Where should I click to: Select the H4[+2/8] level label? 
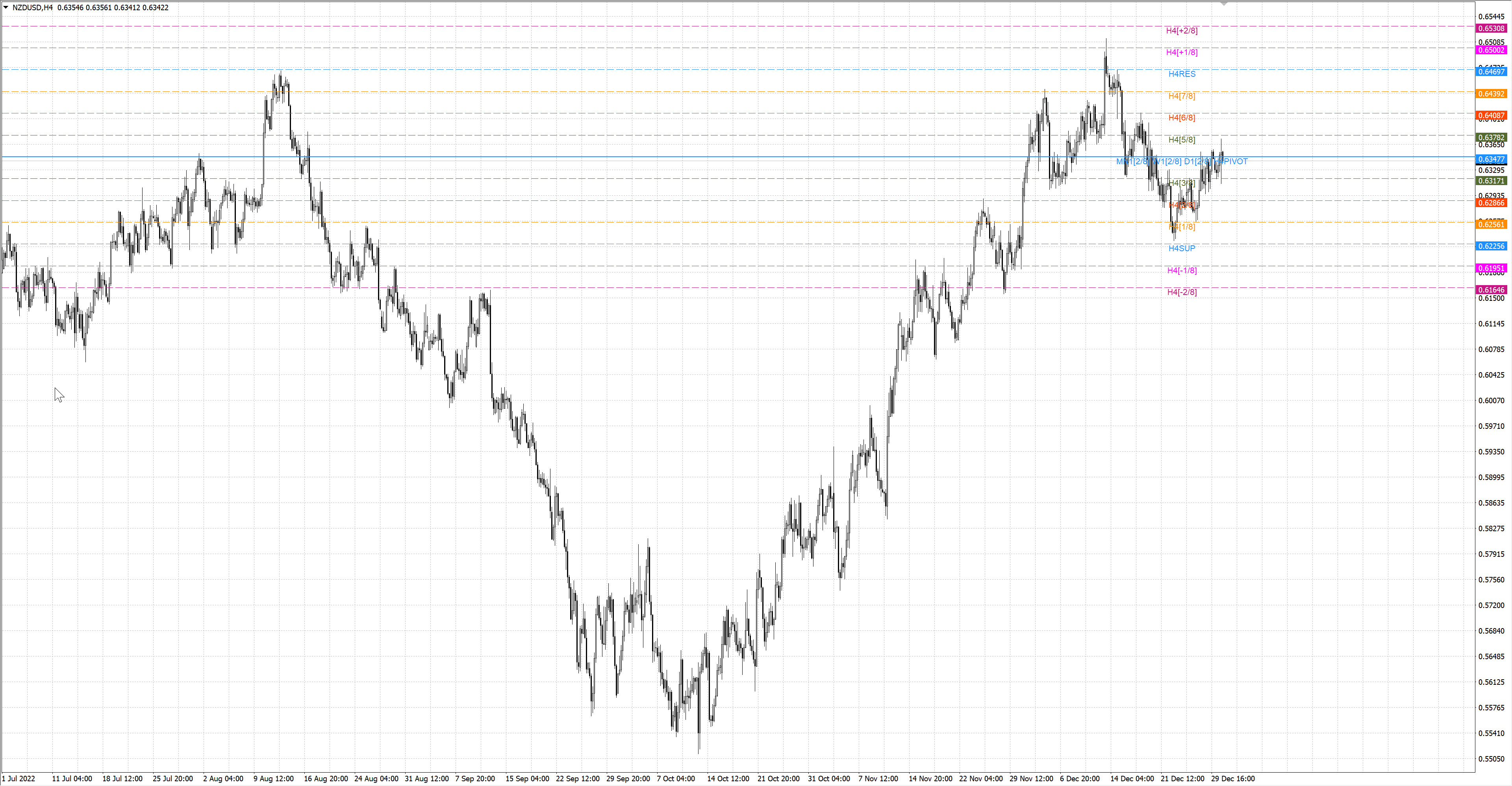1182,31
